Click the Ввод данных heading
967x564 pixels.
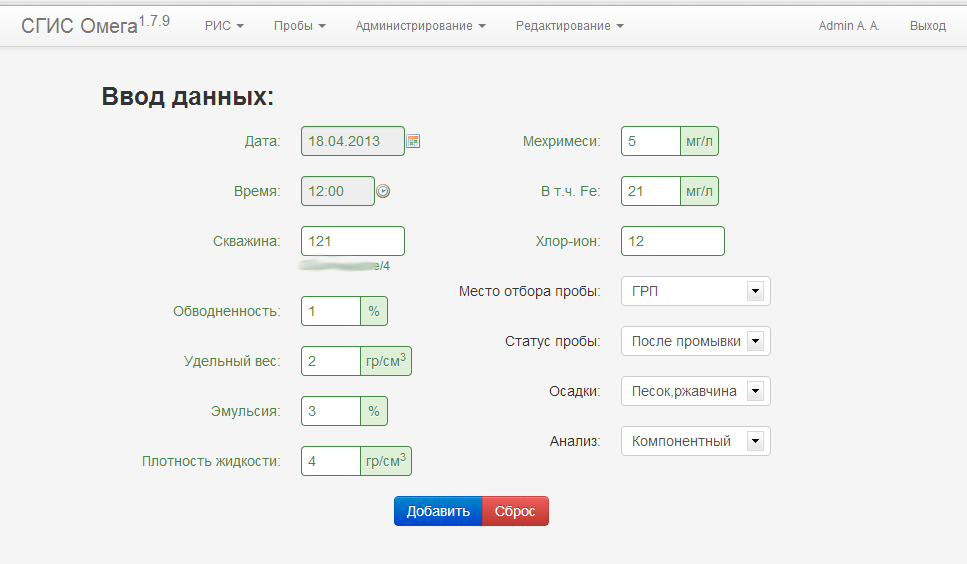[187, 97]
